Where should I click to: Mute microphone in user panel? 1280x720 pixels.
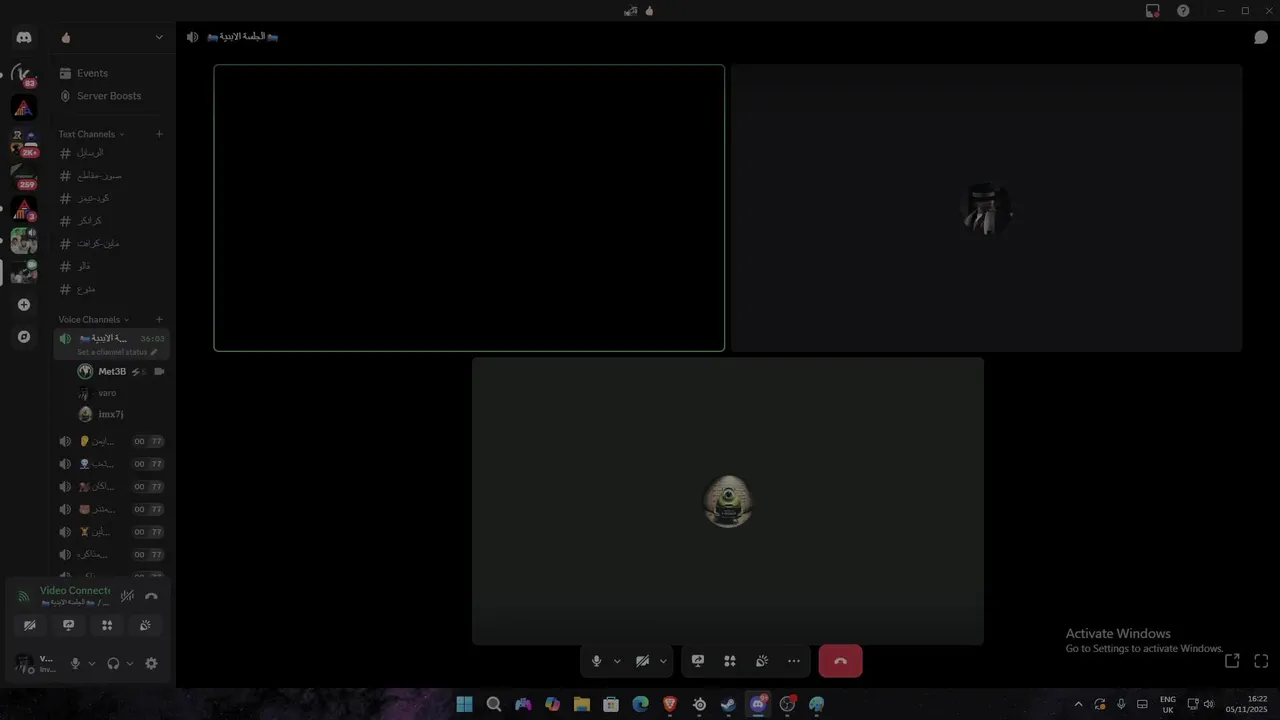(x=75, y=663)
